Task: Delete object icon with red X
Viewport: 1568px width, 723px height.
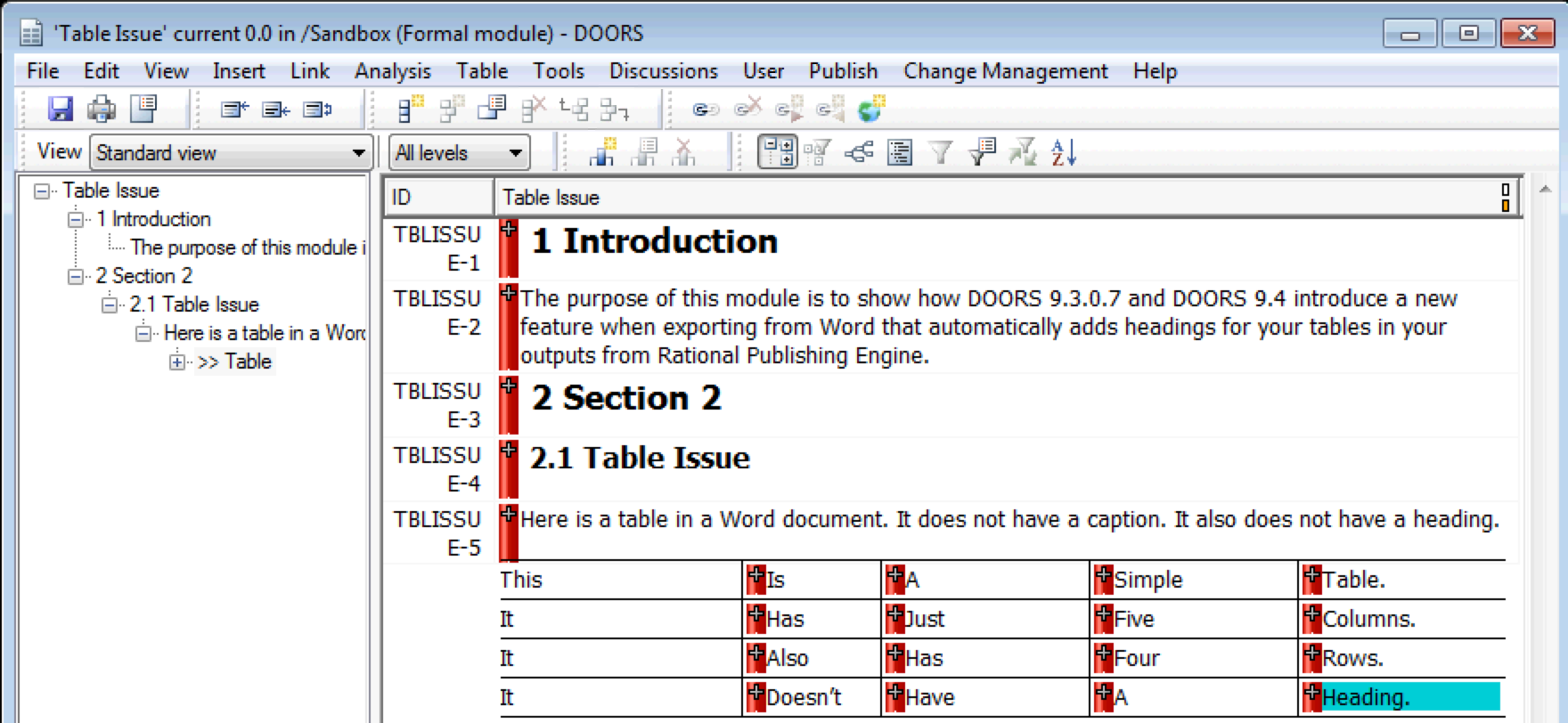Action: point(534,110)
